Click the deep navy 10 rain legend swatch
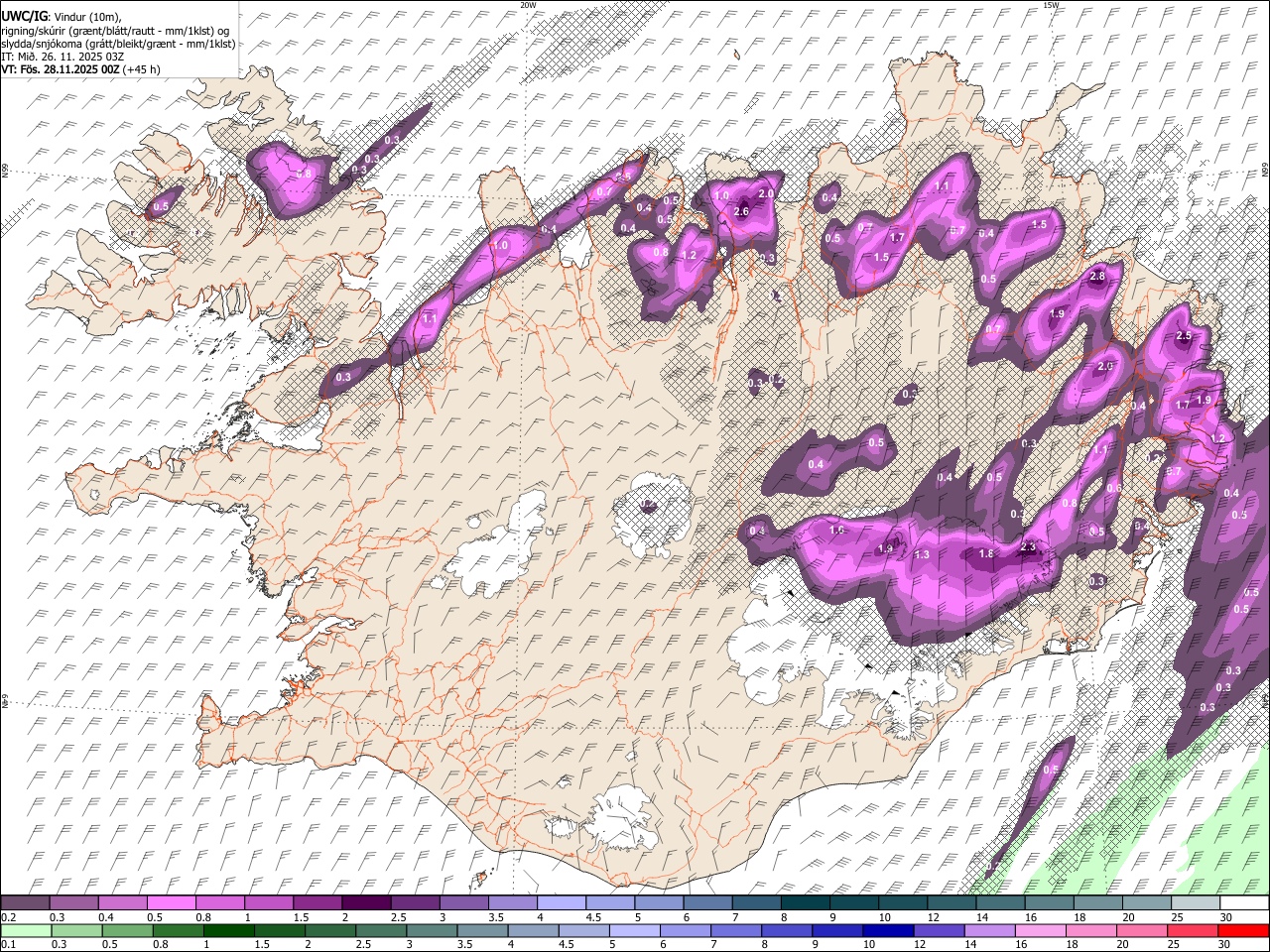Screen dimensions: 1270x952 click(x=888, y=931)
